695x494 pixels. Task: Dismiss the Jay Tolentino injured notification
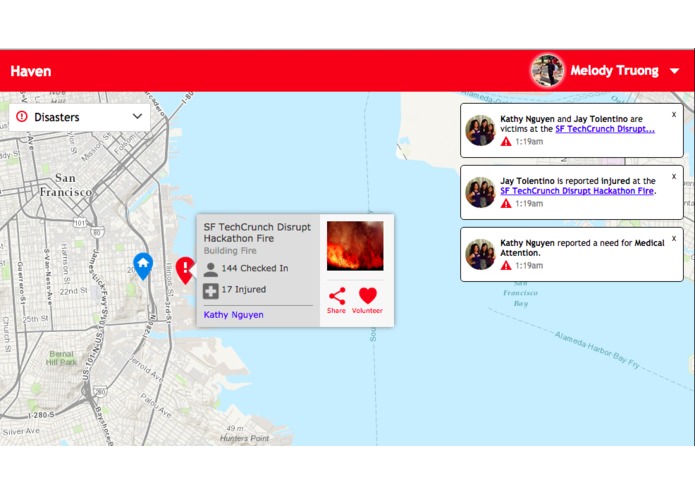click(674, 176)
